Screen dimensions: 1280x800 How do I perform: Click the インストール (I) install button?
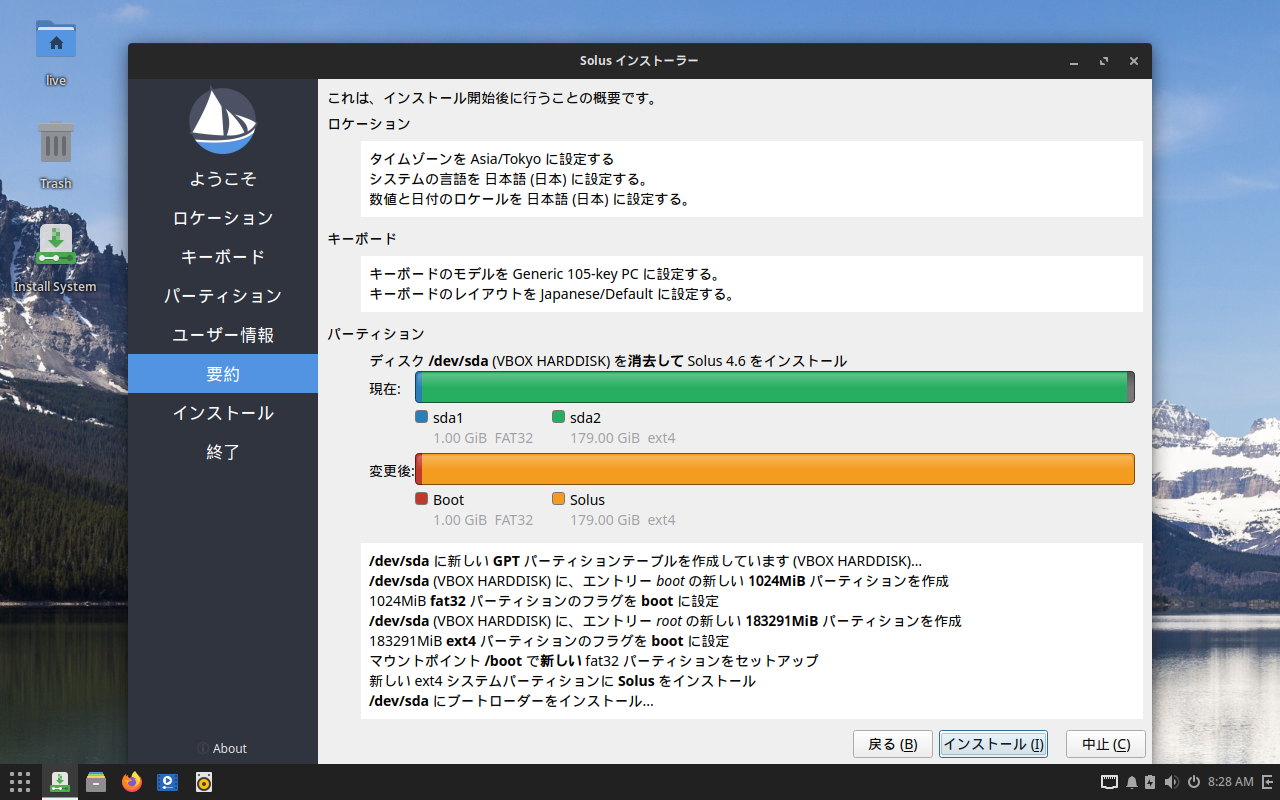(x=993, y=744)
